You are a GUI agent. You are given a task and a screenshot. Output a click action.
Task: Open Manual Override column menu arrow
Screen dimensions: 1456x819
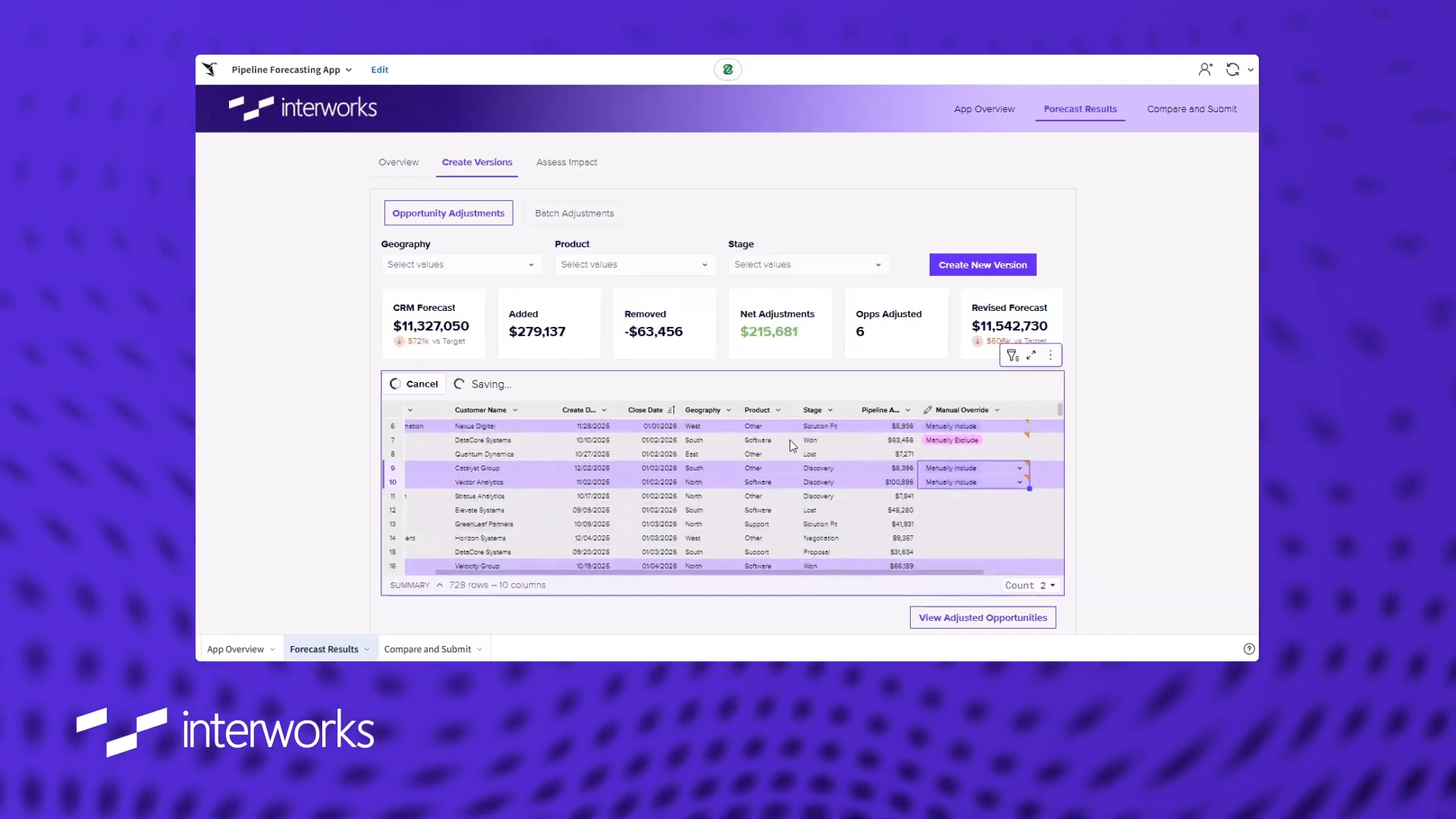click(x=997, y=410)
